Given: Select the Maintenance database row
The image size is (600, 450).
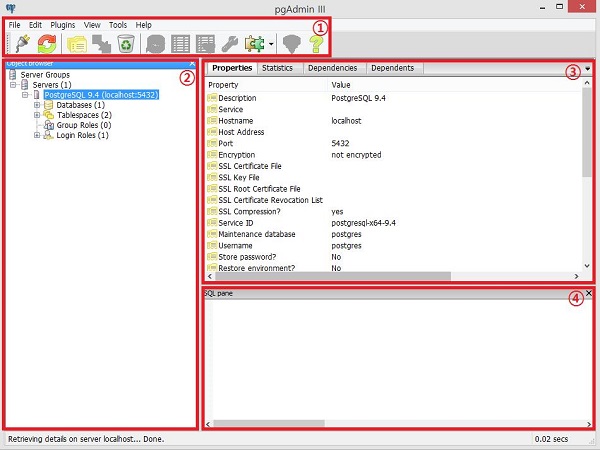Looking at the screenshot, I should 394,234.
